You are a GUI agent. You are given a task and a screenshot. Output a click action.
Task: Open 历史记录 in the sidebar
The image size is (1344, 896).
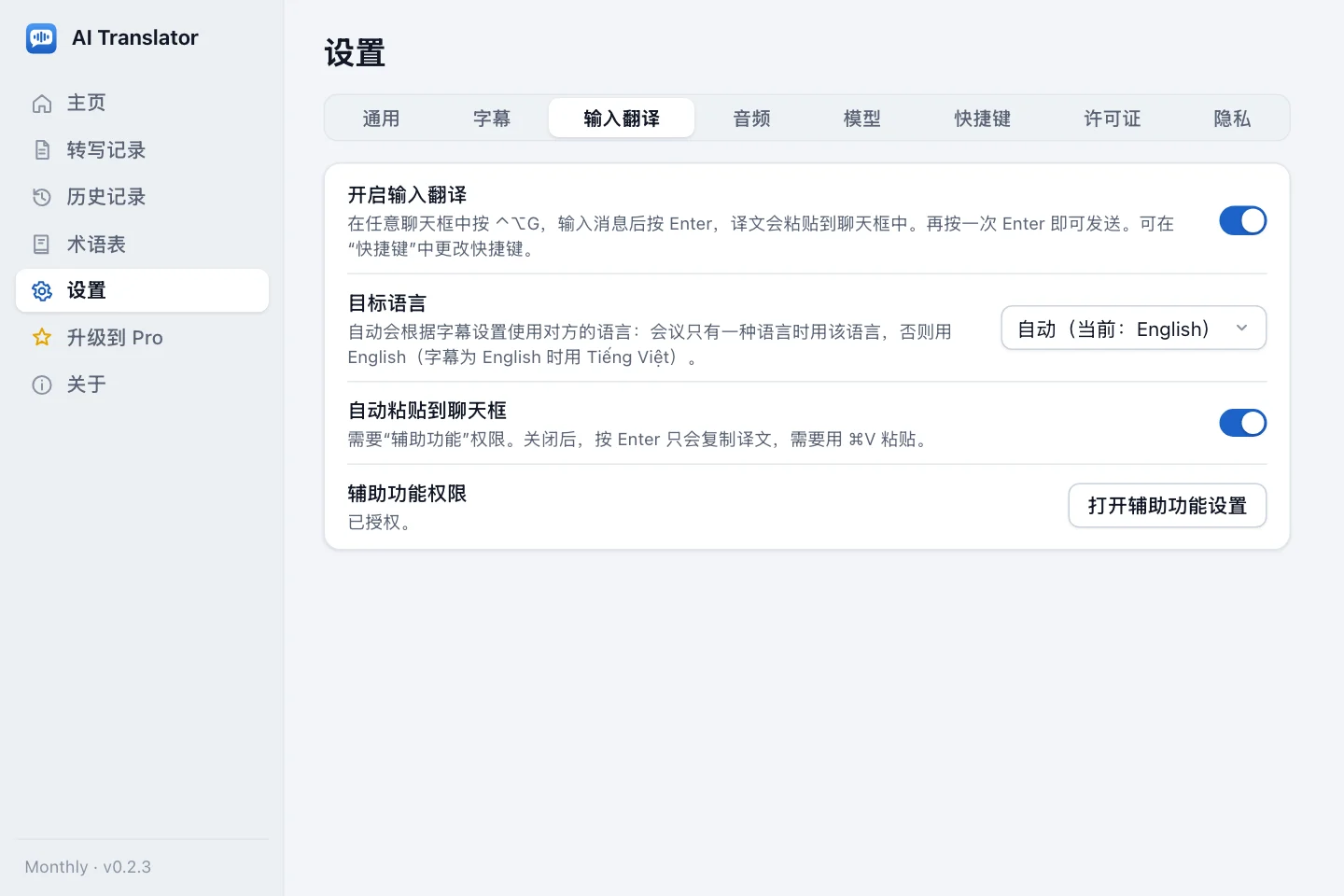[142, 197]
